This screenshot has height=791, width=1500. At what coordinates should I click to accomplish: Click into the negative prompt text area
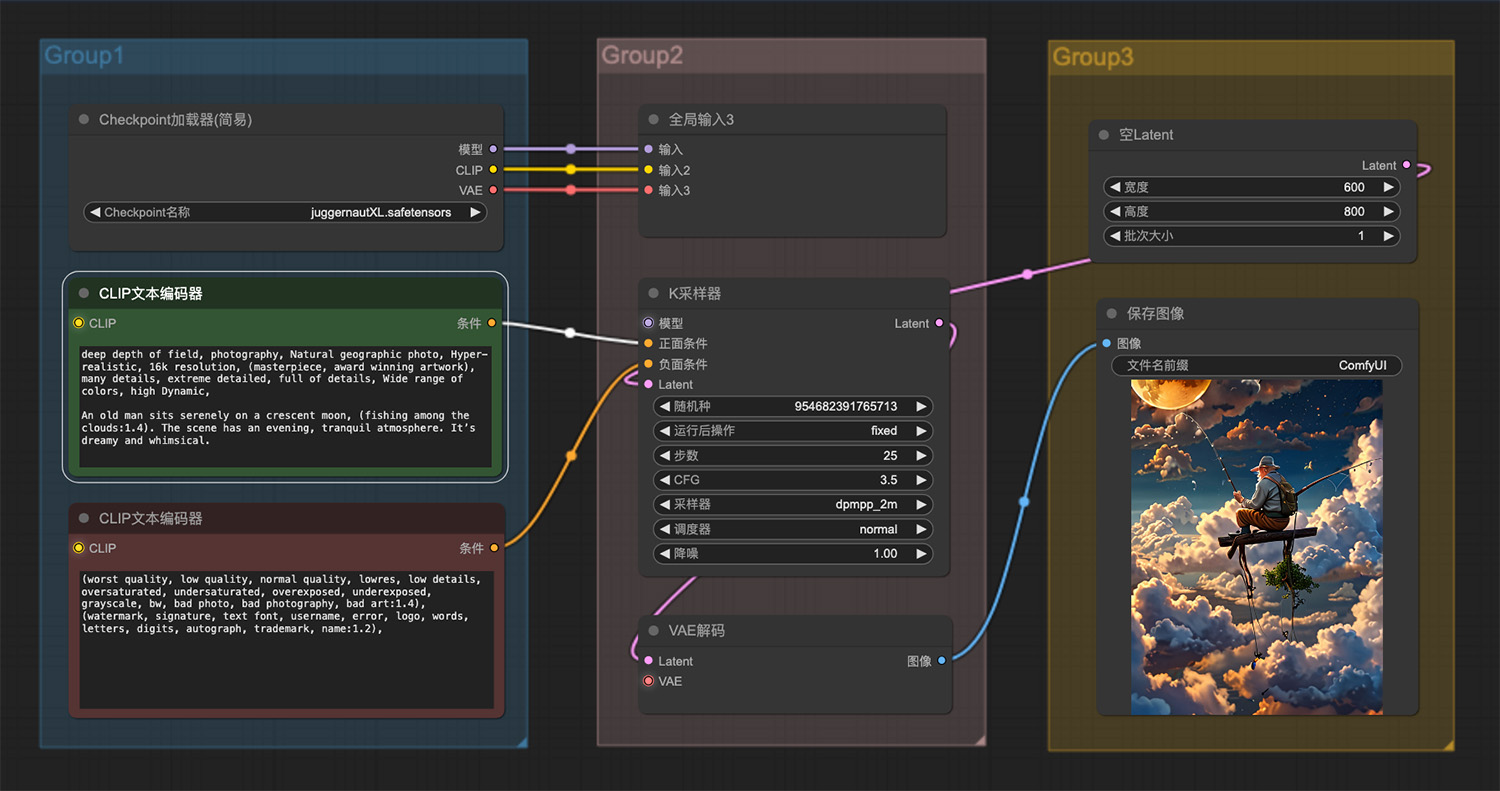click(x=286, y=640)
